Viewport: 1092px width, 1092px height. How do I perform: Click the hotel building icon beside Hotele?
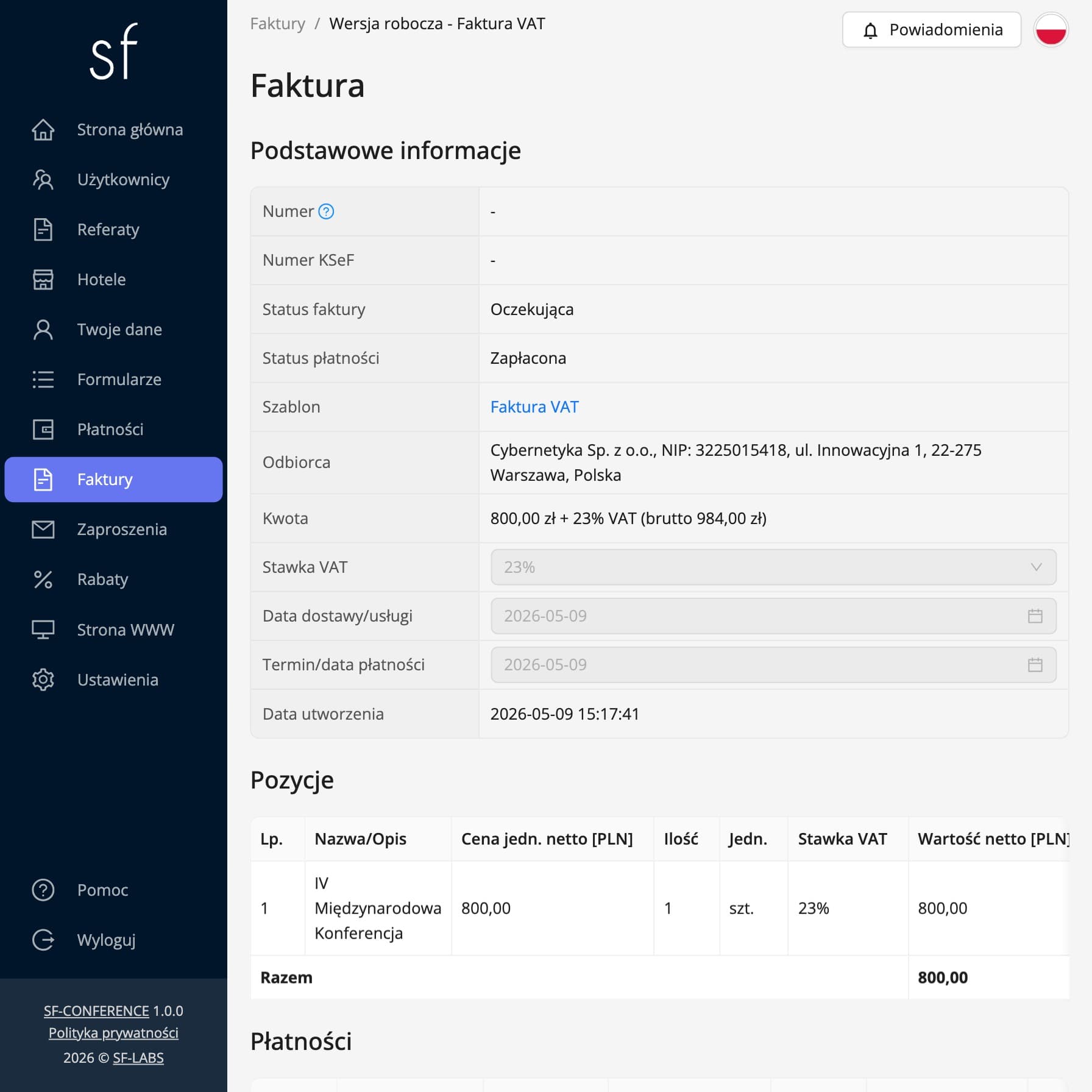(43, 280)
